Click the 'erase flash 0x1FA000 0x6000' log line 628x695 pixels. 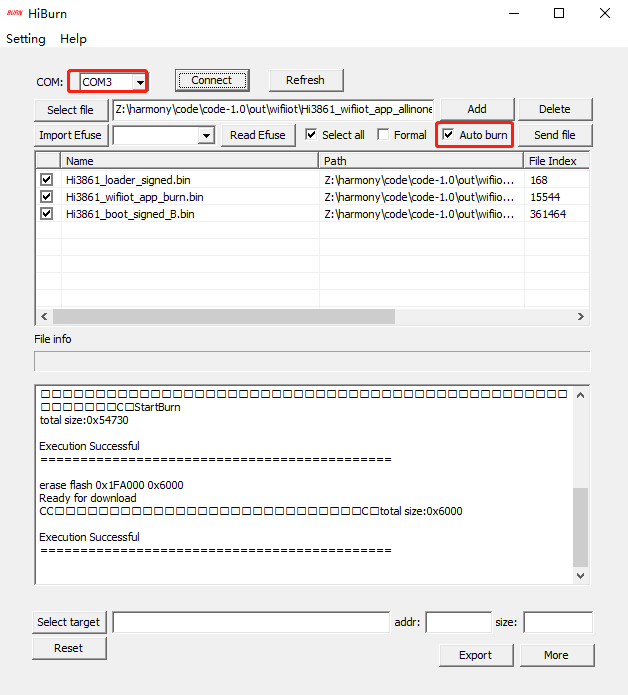[x=111, y=485]
